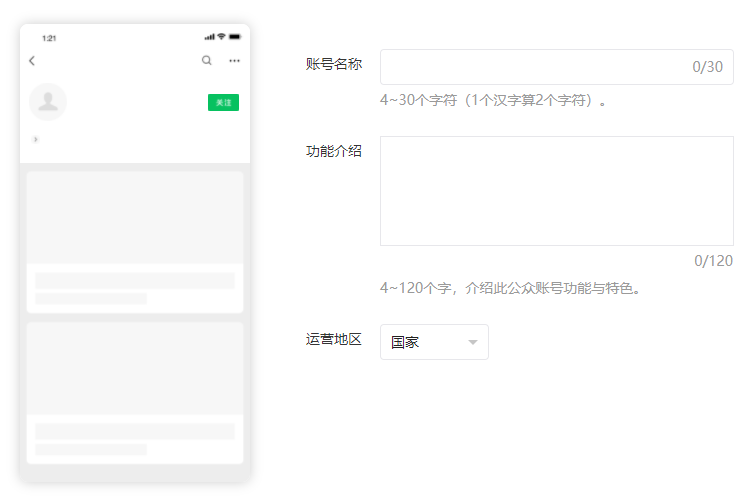Click the 1:21 clock in phone preview
The image size is (753, 498).
click(x=49, y=38)
